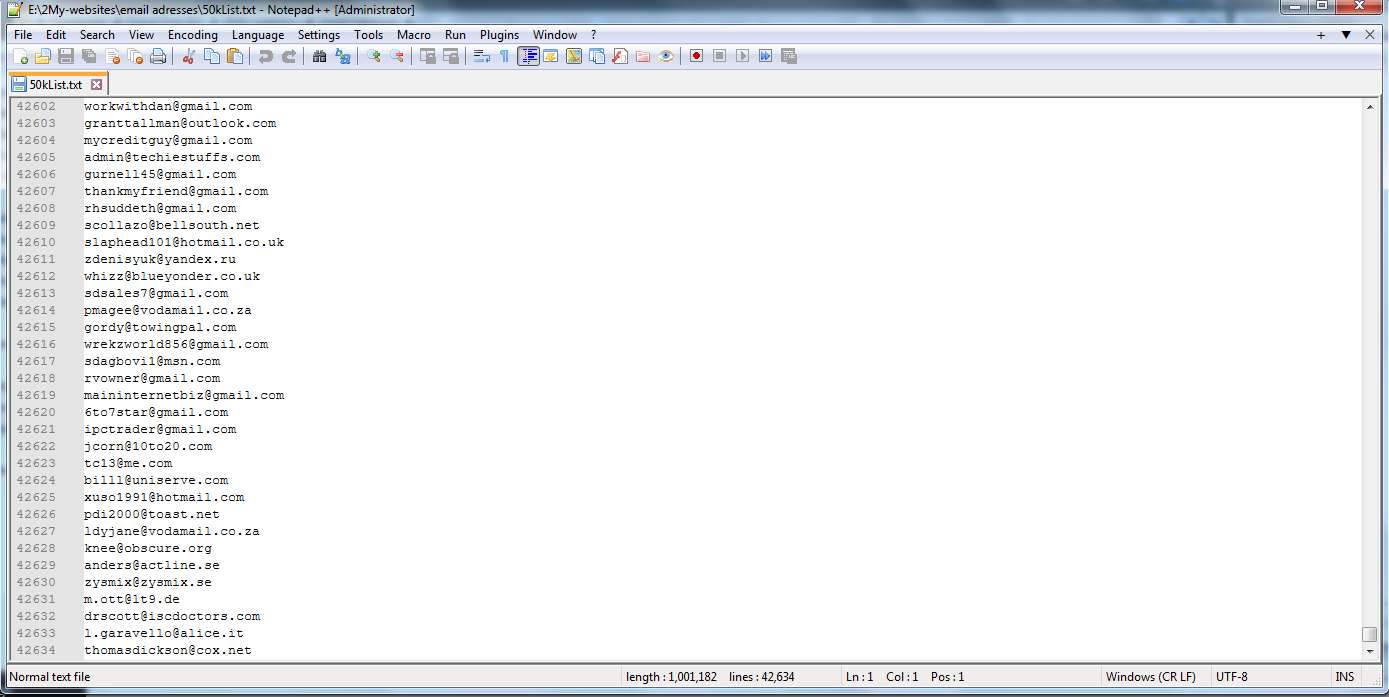Toggle synchronize horizontal scrolling icon
This screenshot has width=1389, height=697.
[x=451, y=56]
